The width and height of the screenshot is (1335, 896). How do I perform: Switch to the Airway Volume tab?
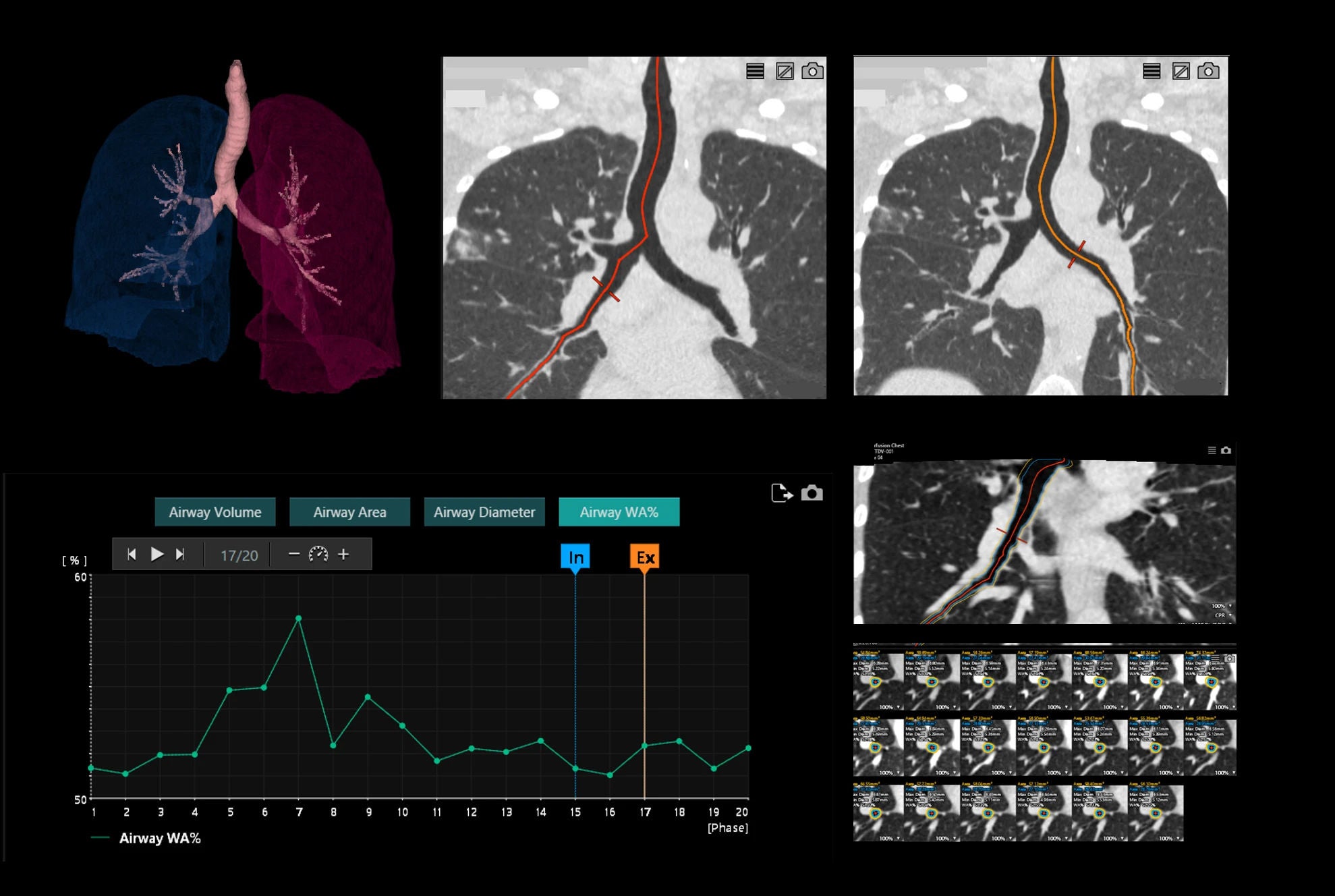click(x=215, y=512)
